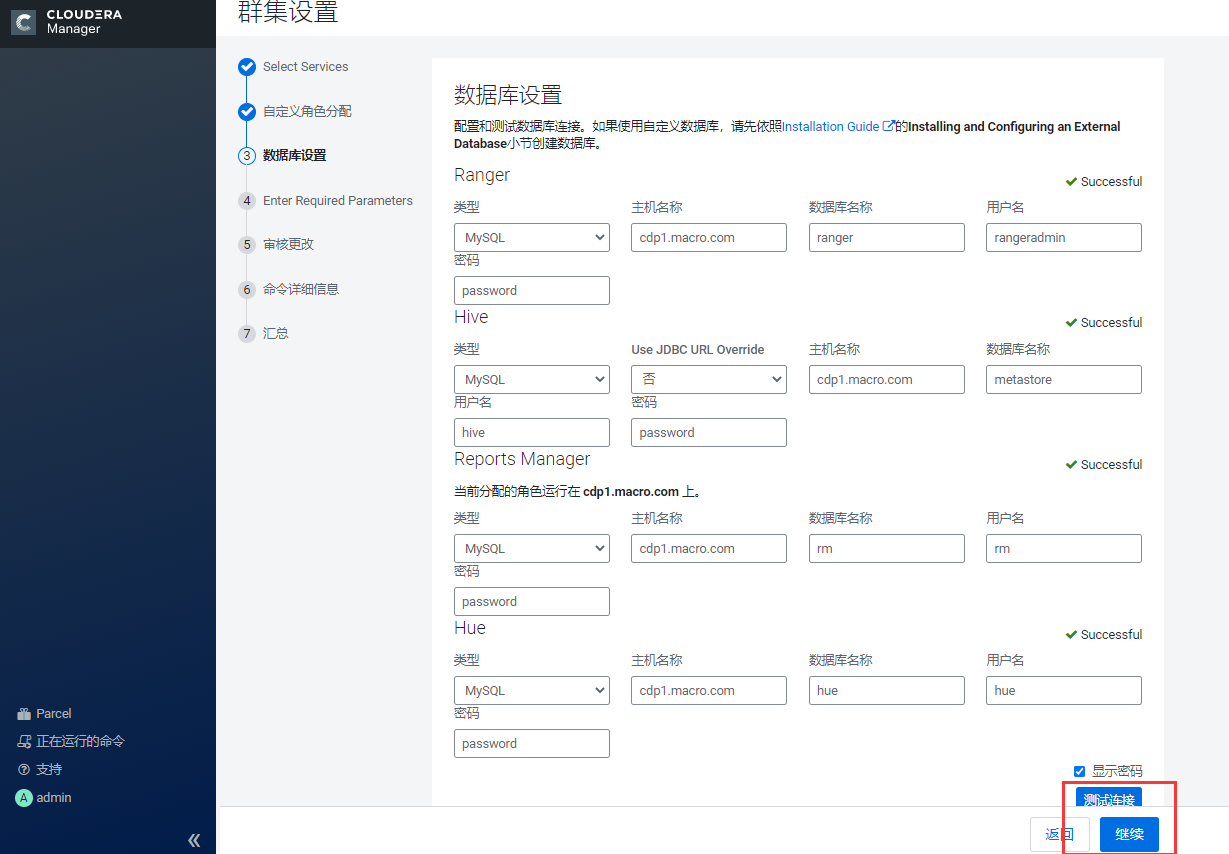Click Reports Manager password field
The width and height of the screenshot is (1229, 854).
click(532, 601)
